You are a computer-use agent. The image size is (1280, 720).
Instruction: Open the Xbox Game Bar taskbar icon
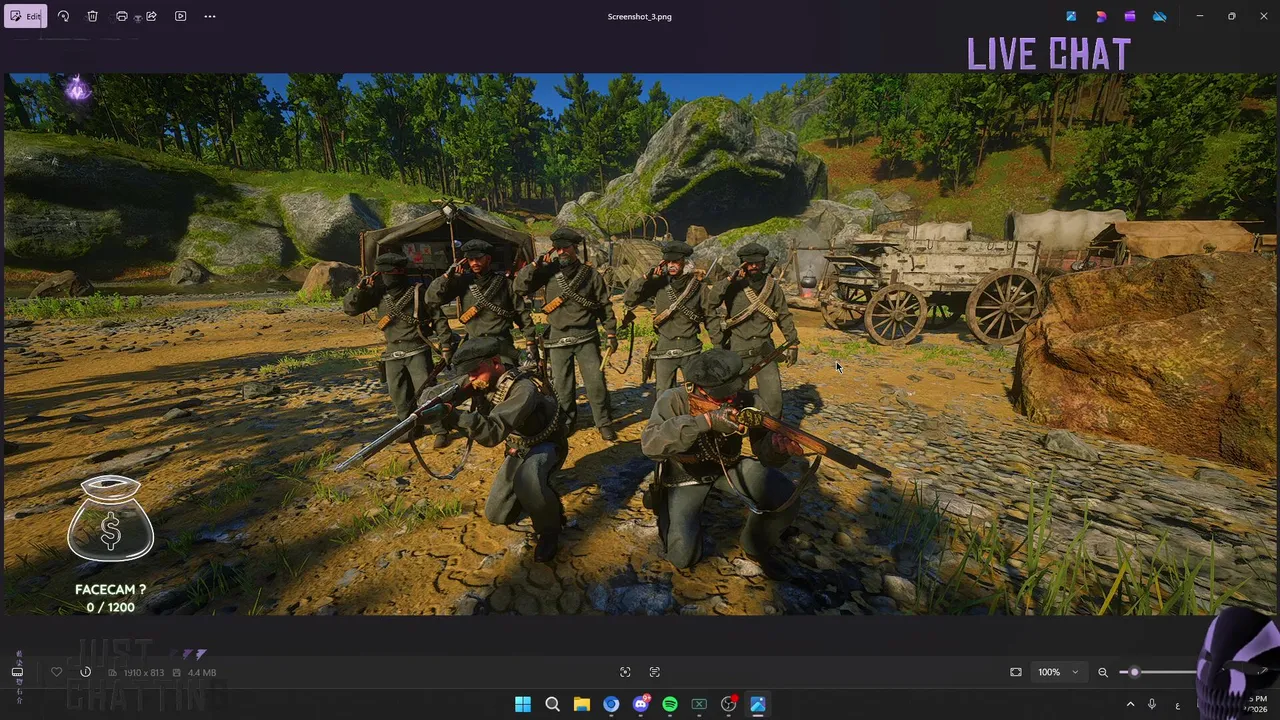[x=699, y=704]
